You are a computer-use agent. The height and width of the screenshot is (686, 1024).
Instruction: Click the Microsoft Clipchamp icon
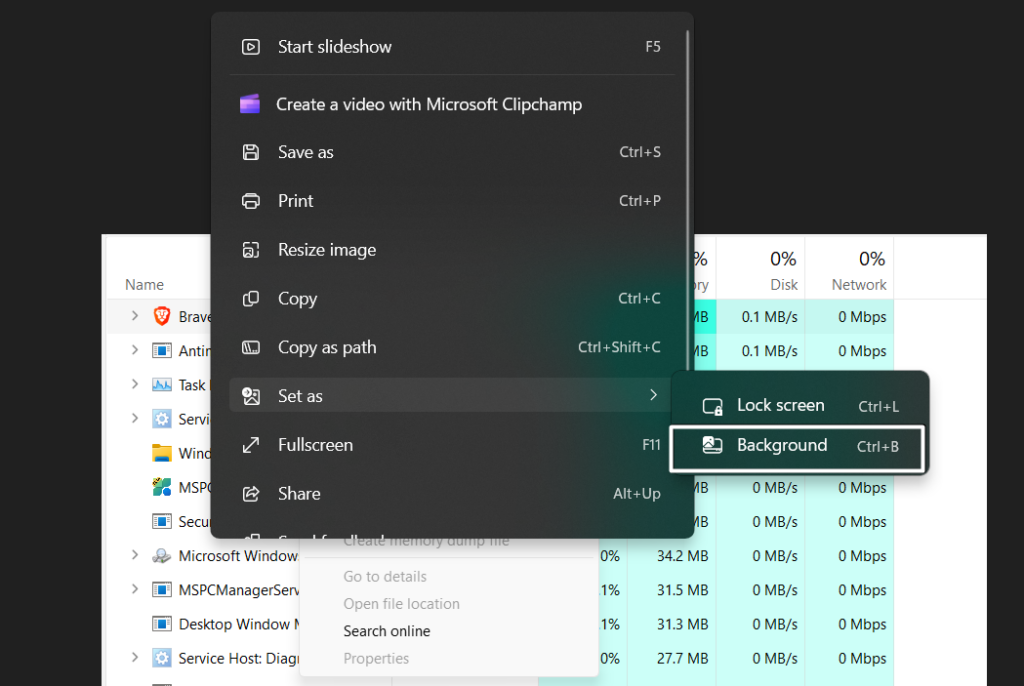point(250,104)
